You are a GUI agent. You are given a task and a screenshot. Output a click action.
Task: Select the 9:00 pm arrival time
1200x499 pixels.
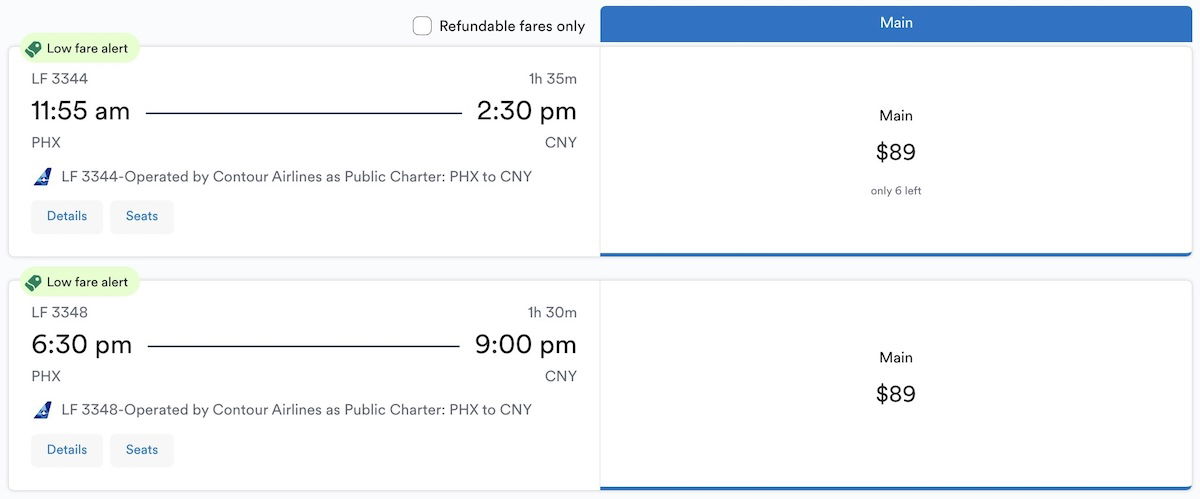pos(526,345)
